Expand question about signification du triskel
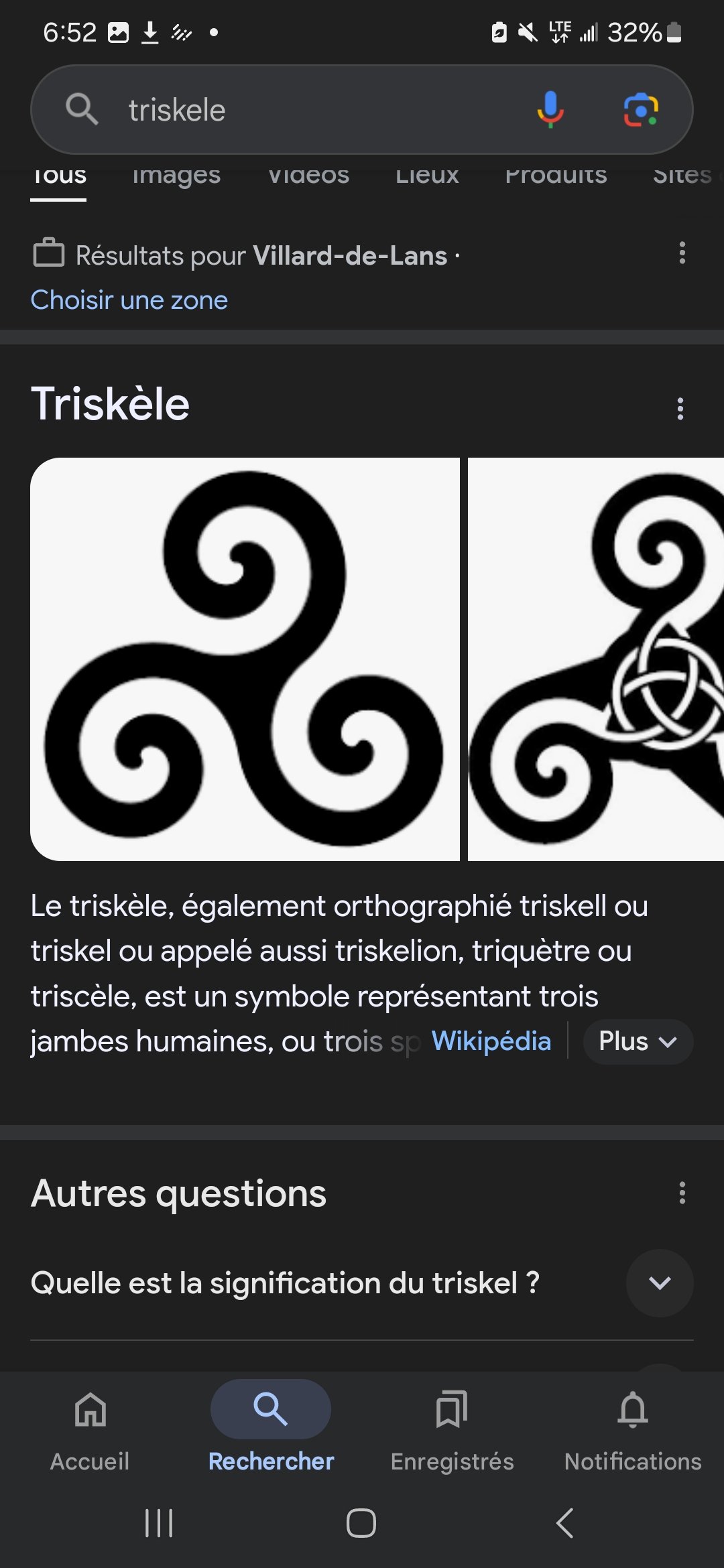 pyautogui.click(x=660, y=1283)
